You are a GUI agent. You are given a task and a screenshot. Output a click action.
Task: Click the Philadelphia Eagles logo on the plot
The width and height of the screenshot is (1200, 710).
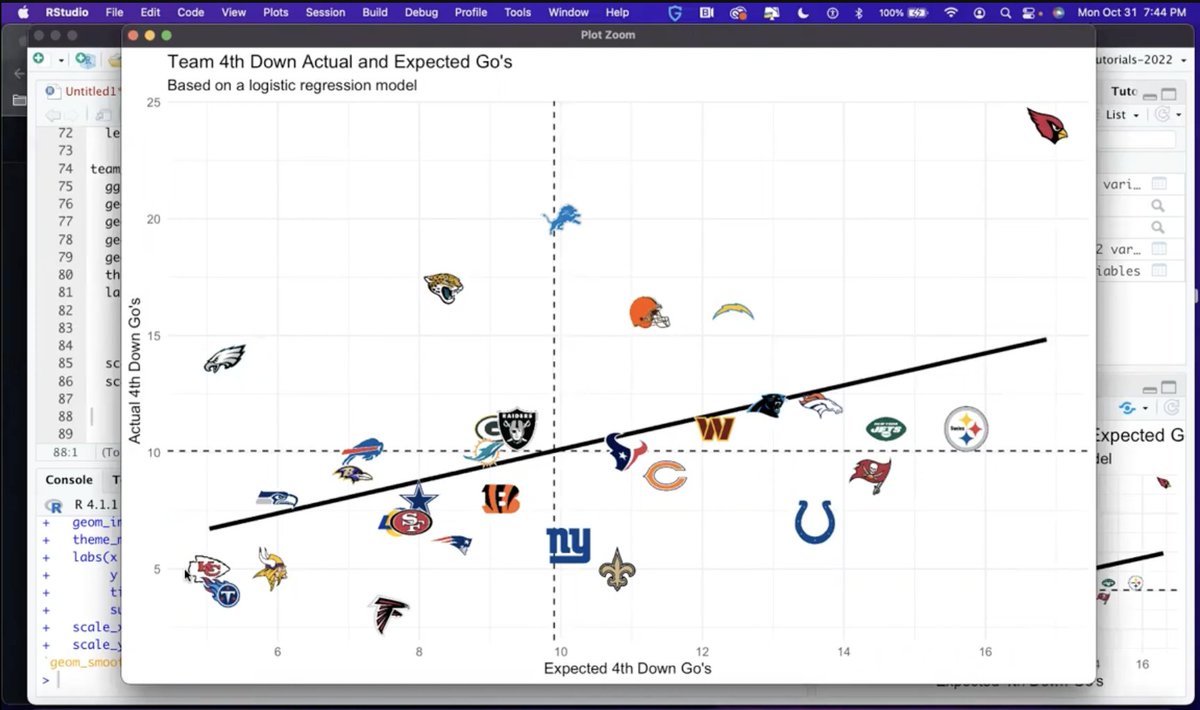coord(224,358)
